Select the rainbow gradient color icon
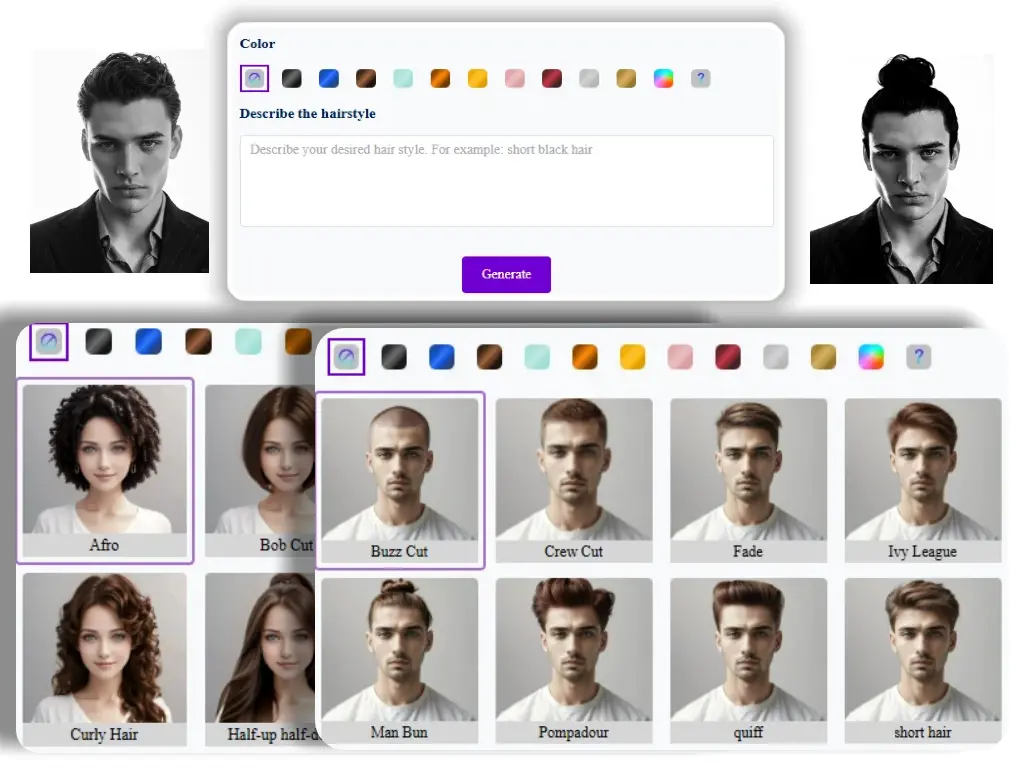 663,78
